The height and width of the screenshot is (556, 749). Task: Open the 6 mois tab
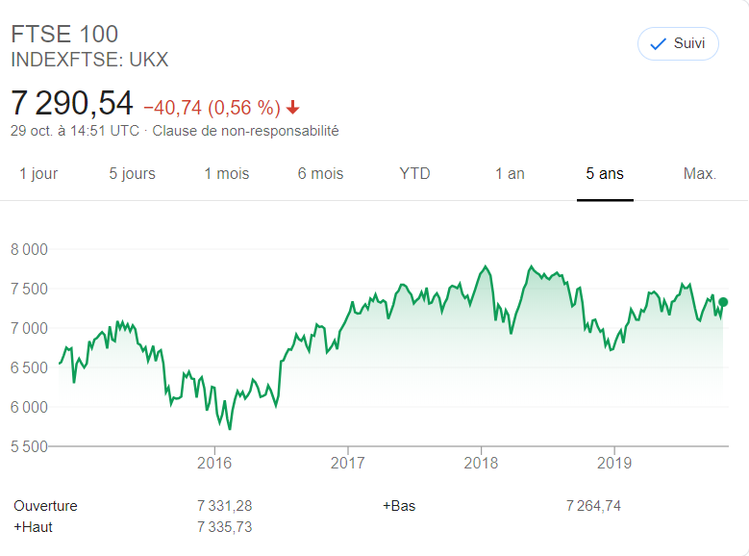click(320, 173)
